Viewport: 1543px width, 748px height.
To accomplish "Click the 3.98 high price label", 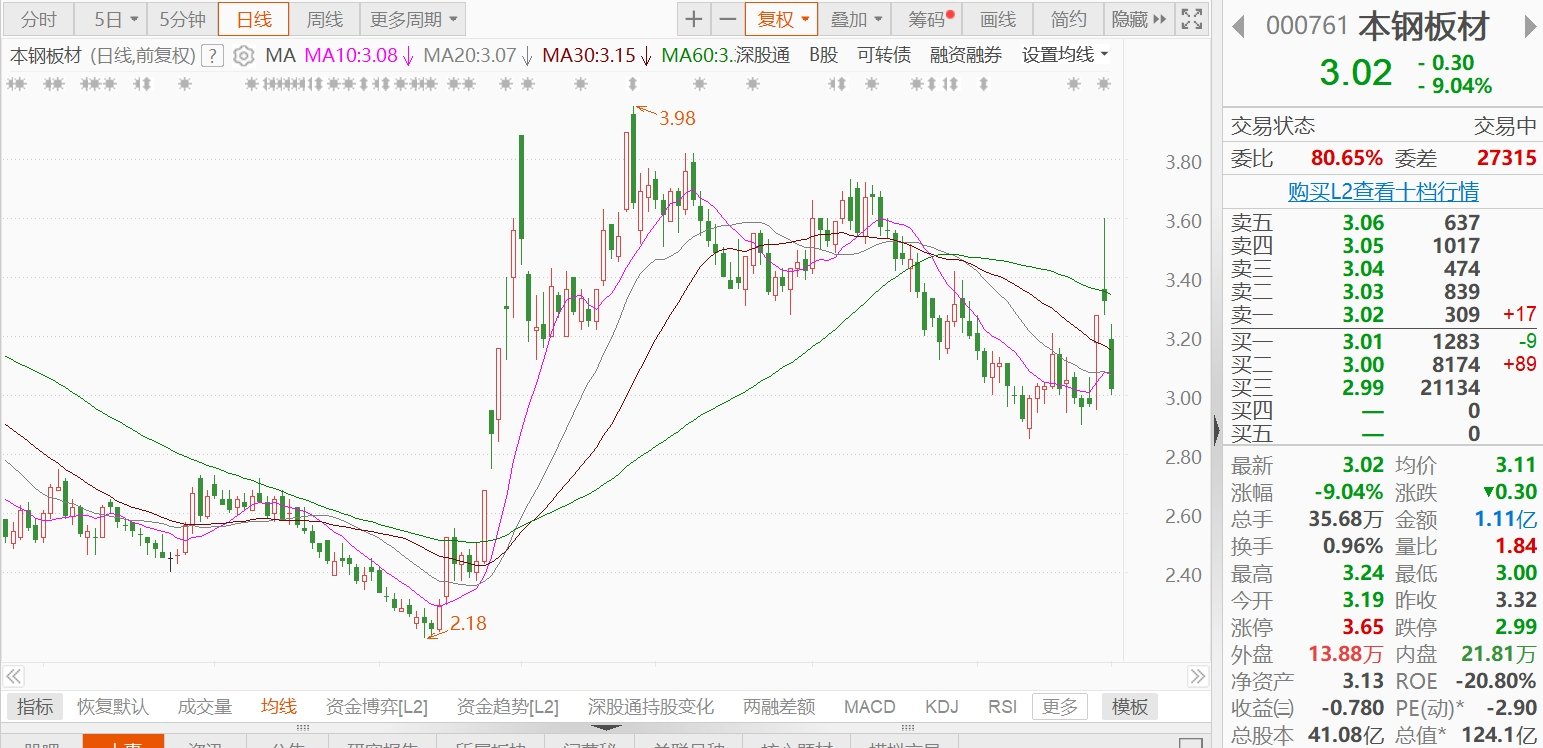I will (x=677, y=118).
